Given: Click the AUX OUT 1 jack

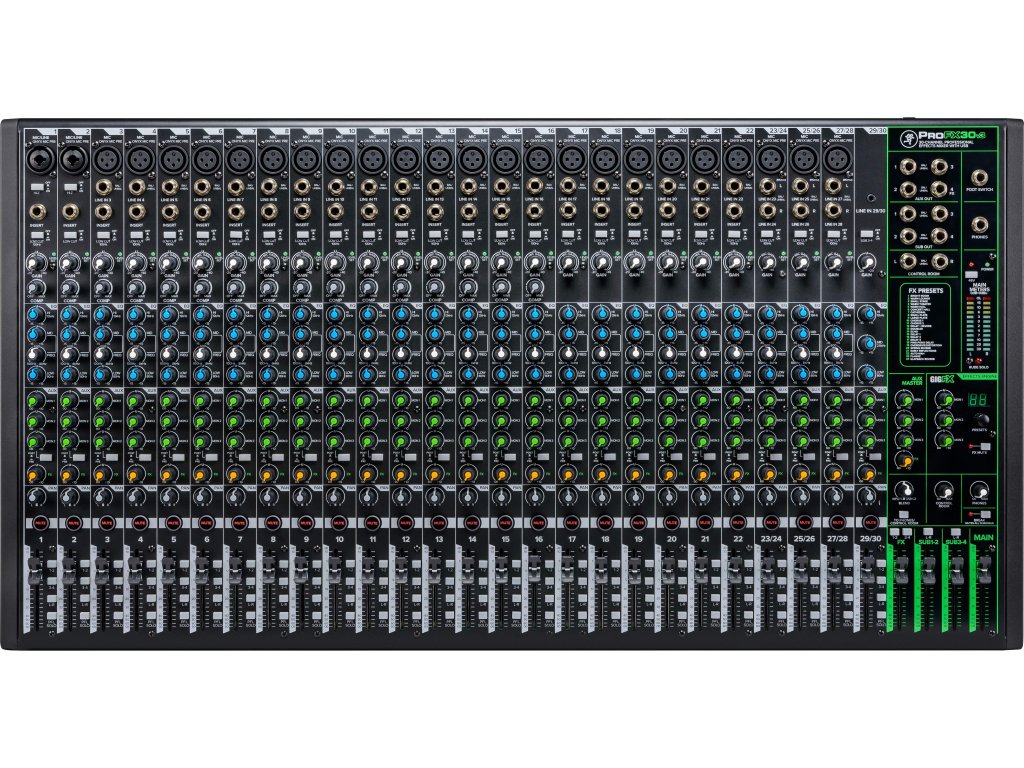Looking at the screenshot, I should pyautogui.click(x=908, y=167).
